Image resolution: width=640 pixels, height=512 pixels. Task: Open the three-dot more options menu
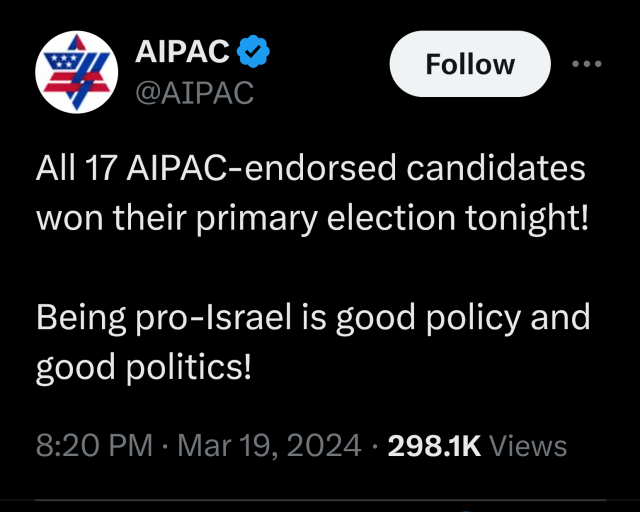(x=587, y=64)
